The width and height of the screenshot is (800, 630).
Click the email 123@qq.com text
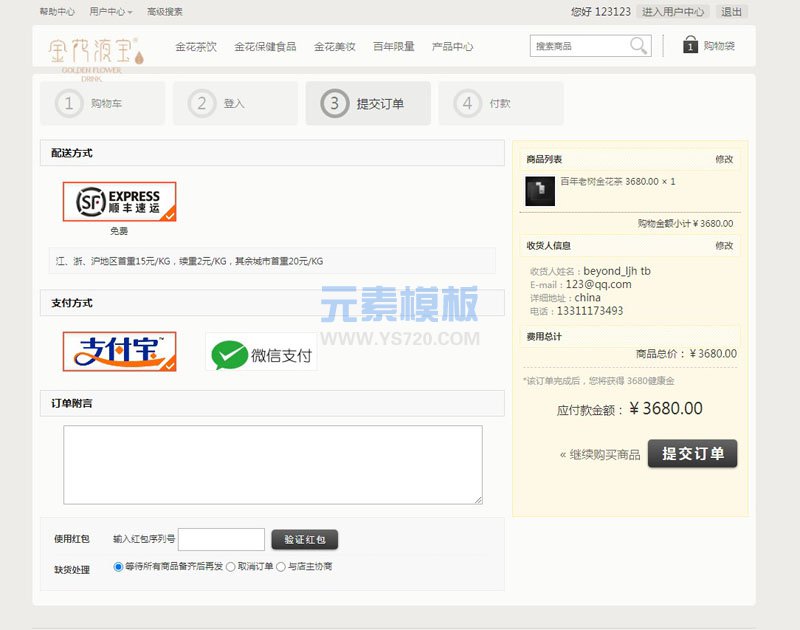pyautogui.click(x=598, y=284)
